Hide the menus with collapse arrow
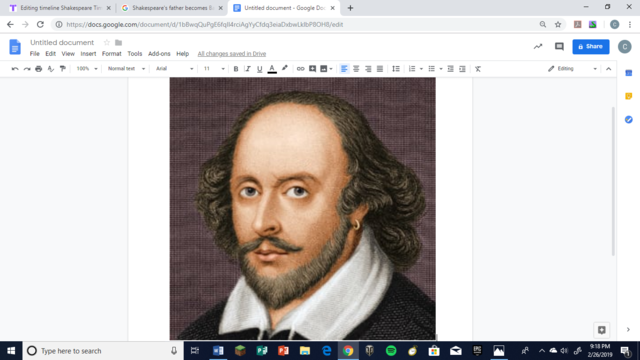The width and height of the screenshot is (640, 360). coord(609,69)
